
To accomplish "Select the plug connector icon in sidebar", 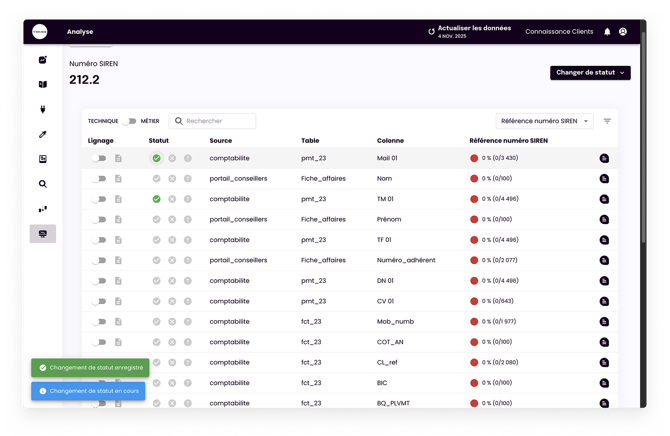I will coord(43,110).
